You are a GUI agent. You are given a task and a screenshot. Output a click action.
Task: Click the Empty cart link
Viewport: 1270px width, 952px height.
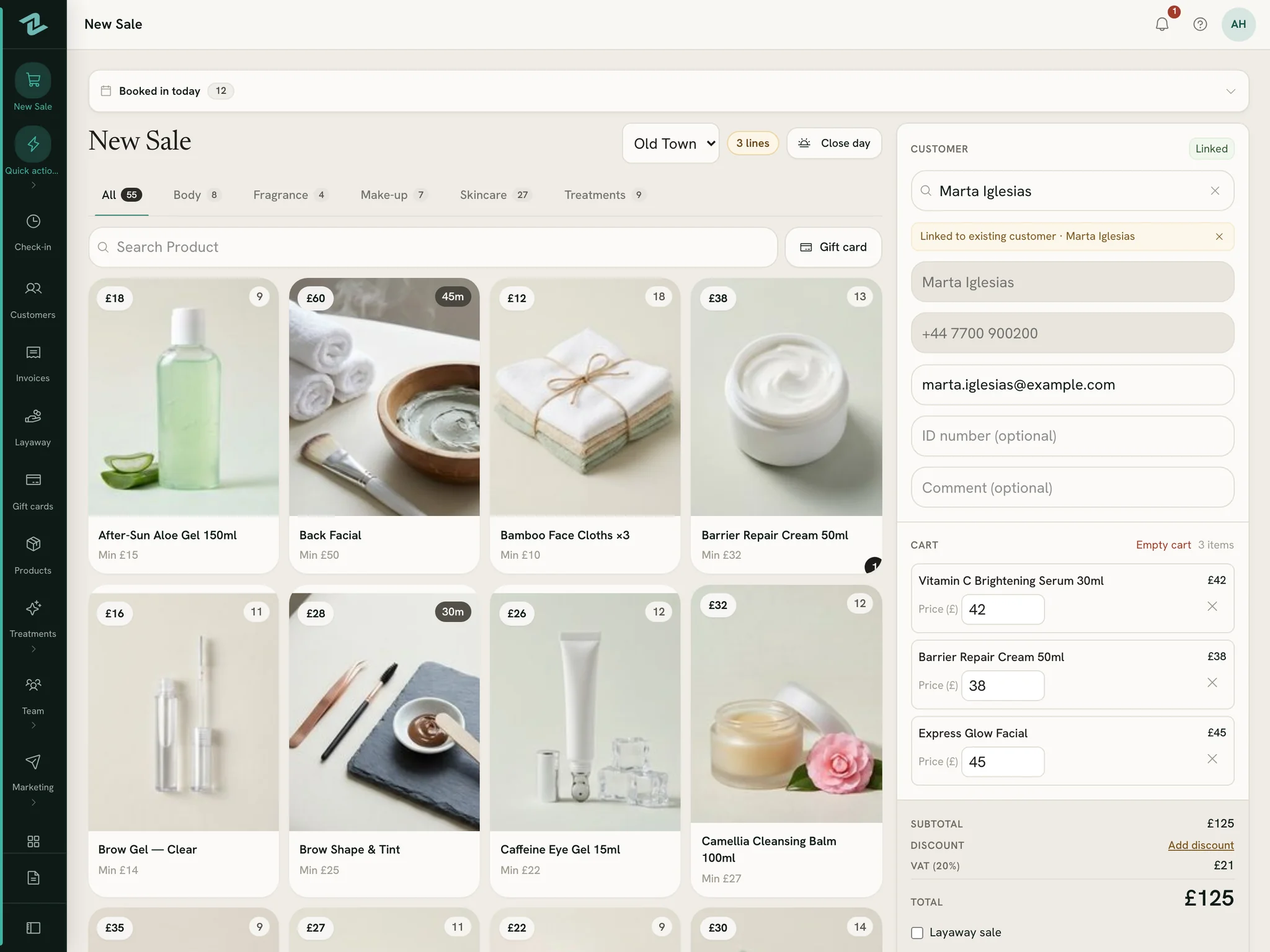pyautogui.click(x=1163, y=545)
